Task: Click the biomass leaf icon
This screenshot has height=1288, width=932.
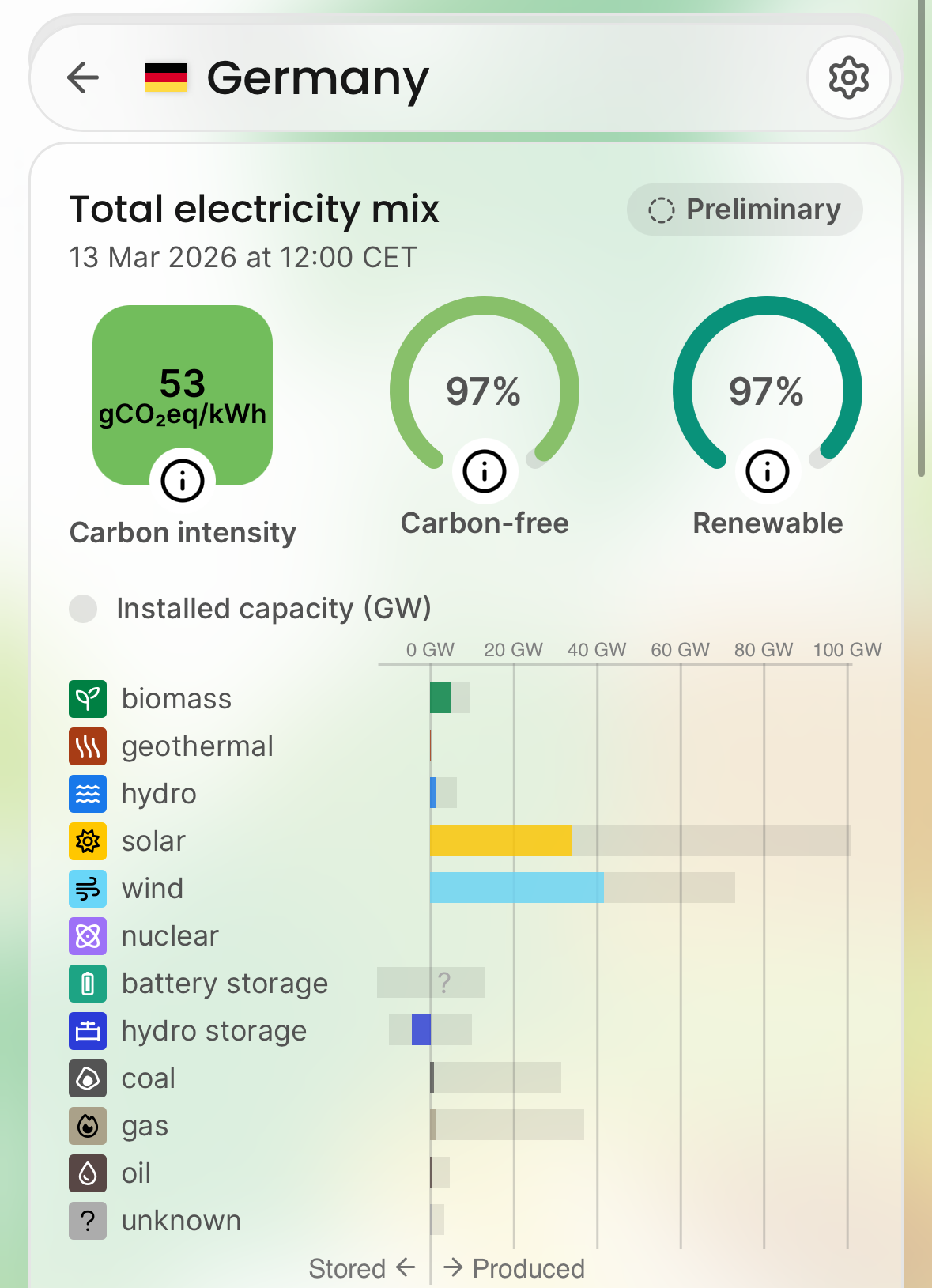Action: [88, 699]
